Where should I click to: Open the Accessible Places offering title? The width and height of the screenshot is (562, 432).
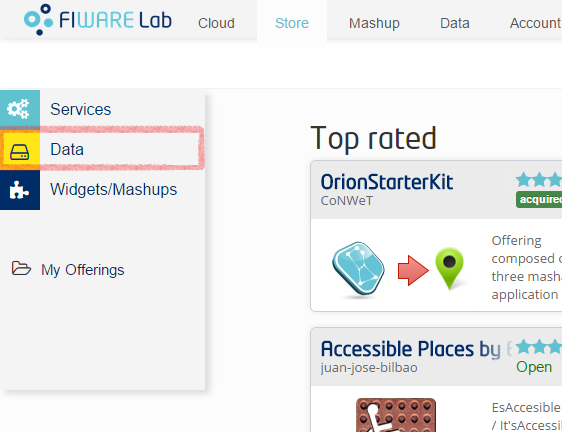point(415,349)
